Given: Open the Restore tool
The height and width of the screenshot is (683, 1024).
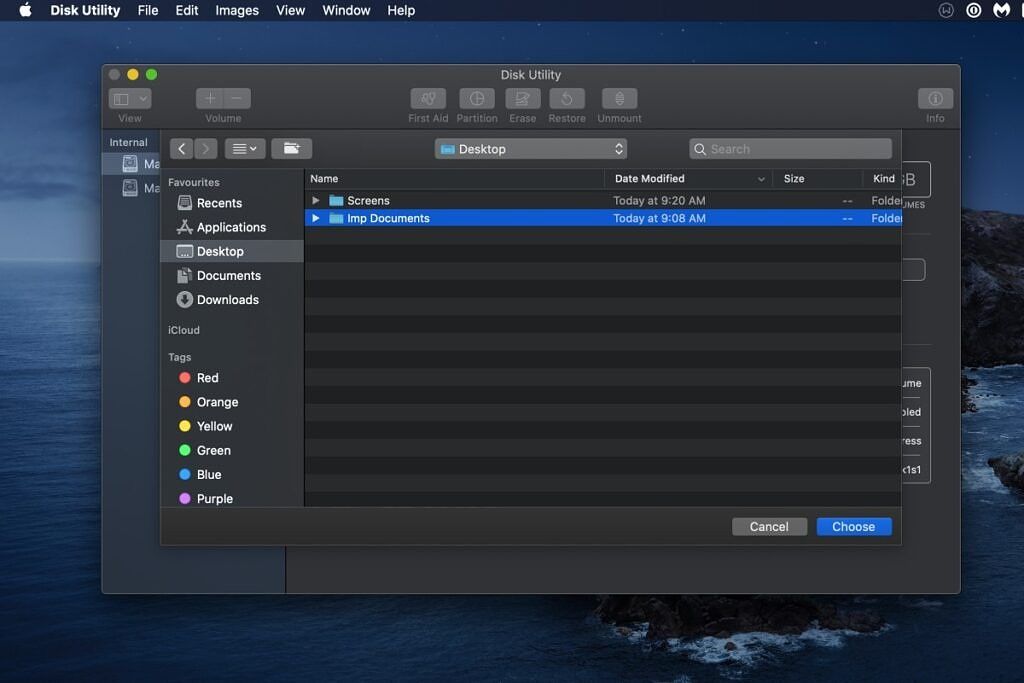Looking at the screenshot, I should point(567,100).
